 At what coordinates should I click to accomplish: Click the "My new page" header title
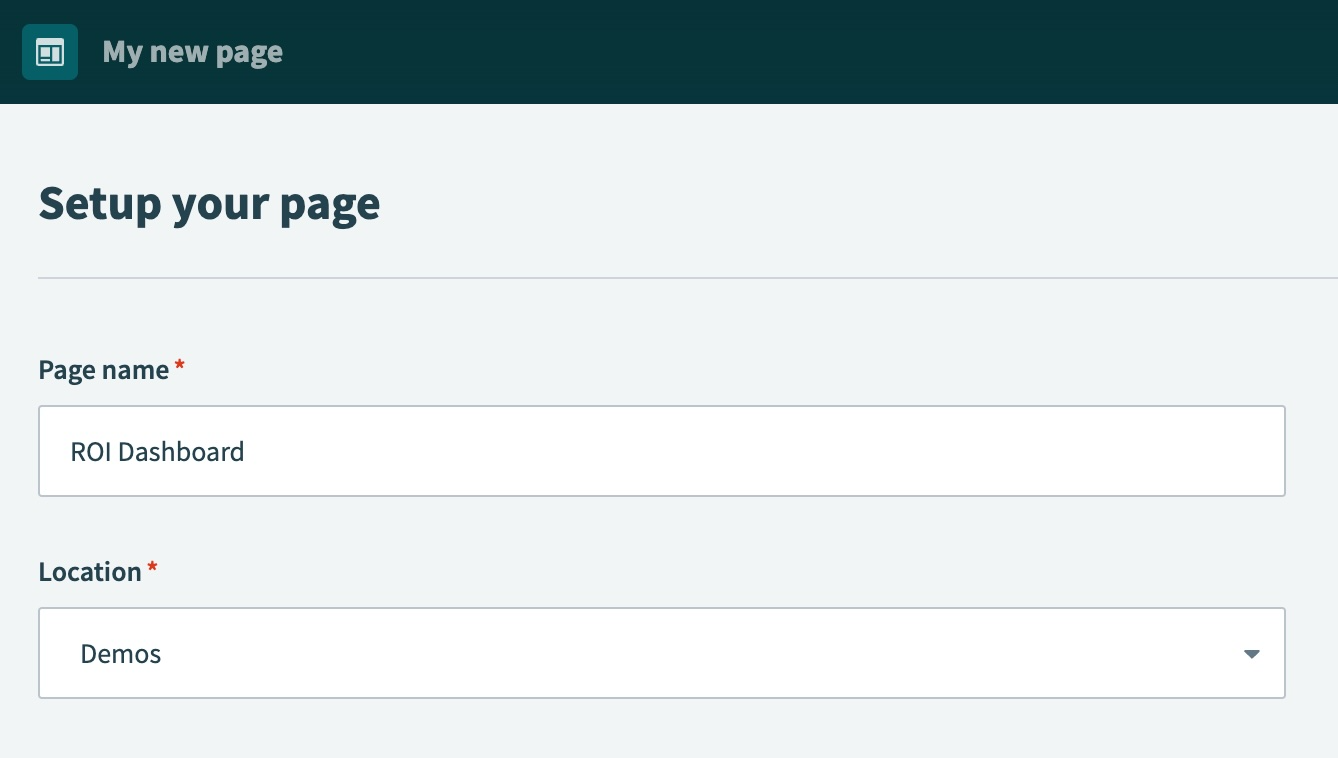pyautogui.click(x=192, y=52)
